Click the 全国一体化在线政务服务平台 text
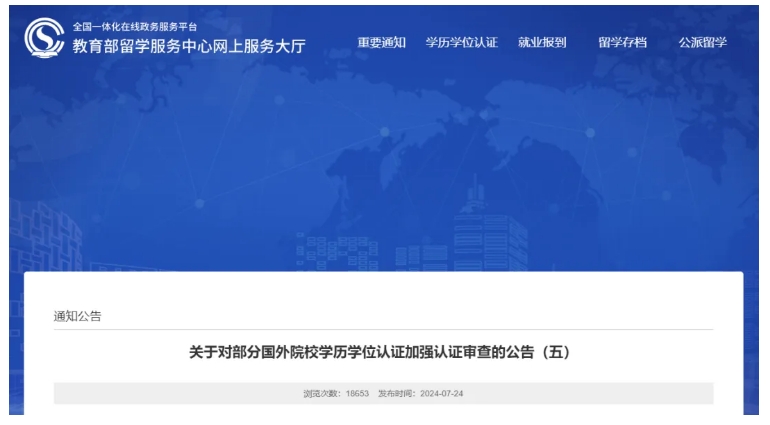Viewport: 770px width, 425px height. pyautogui.click(x=135, y=27)
